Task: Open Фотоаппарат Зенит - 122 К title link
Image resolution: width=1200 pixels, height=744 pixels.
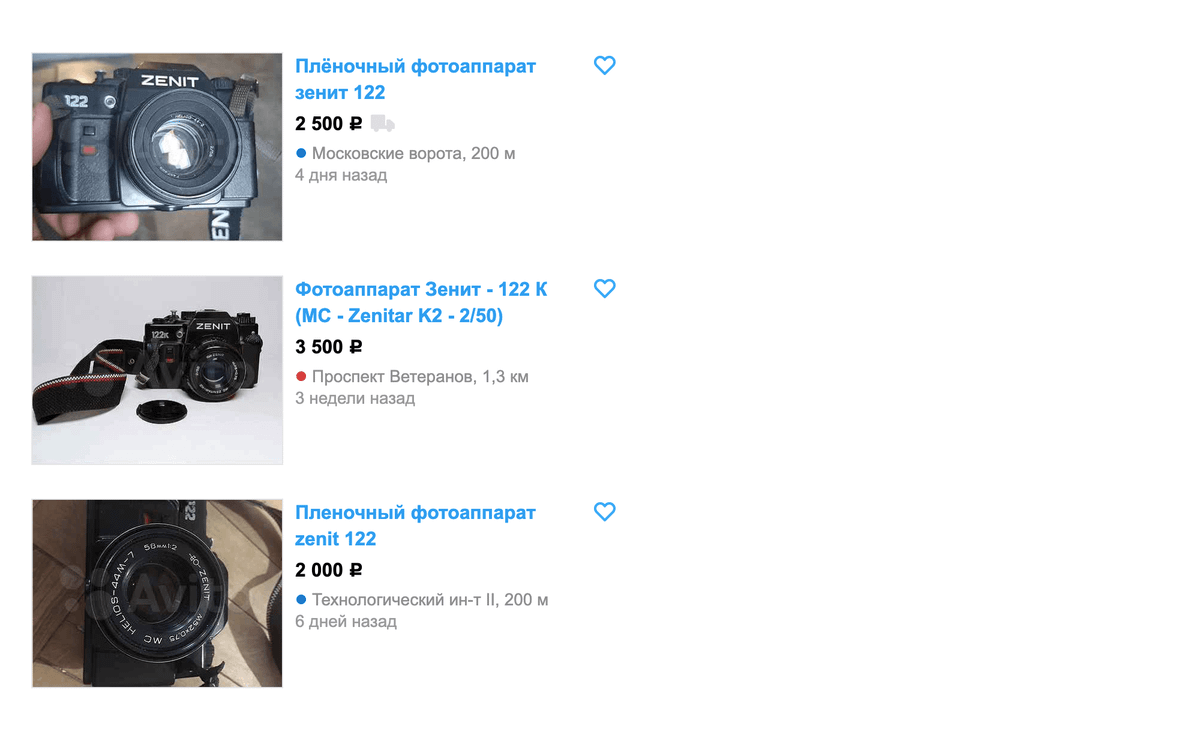Action: (x=421, y=302)
